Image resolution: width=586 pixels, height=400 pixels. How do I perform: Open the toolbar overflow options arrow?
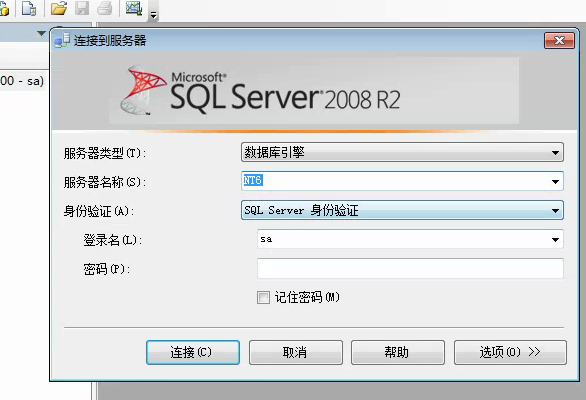(153, 15)
